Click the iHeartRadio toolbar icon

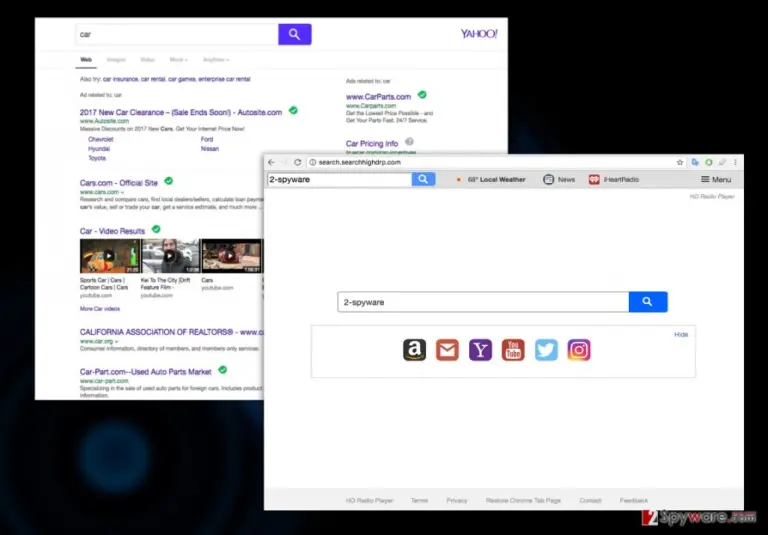click(594, 179)
